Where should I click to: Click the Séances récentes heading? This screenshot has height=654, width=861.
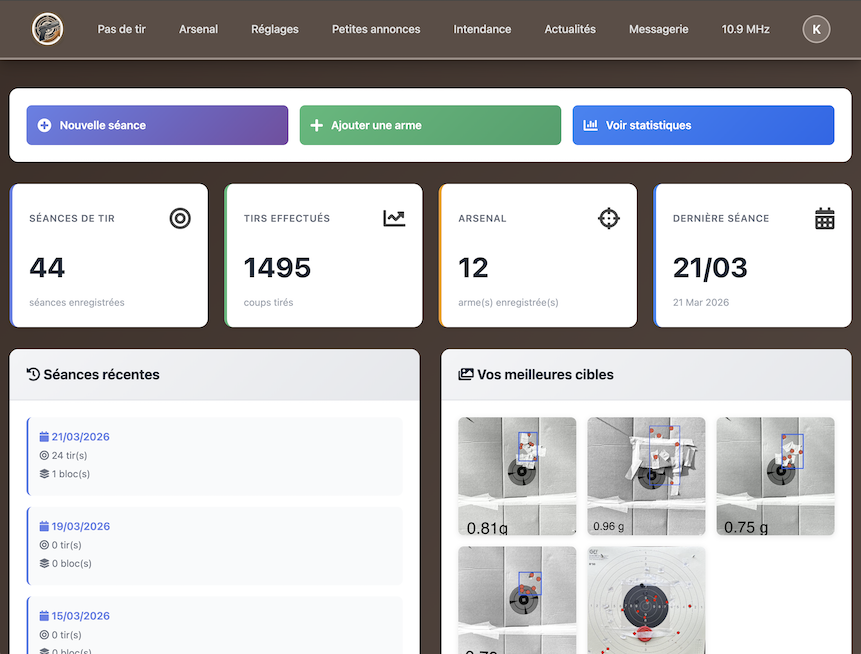(102, 374)
